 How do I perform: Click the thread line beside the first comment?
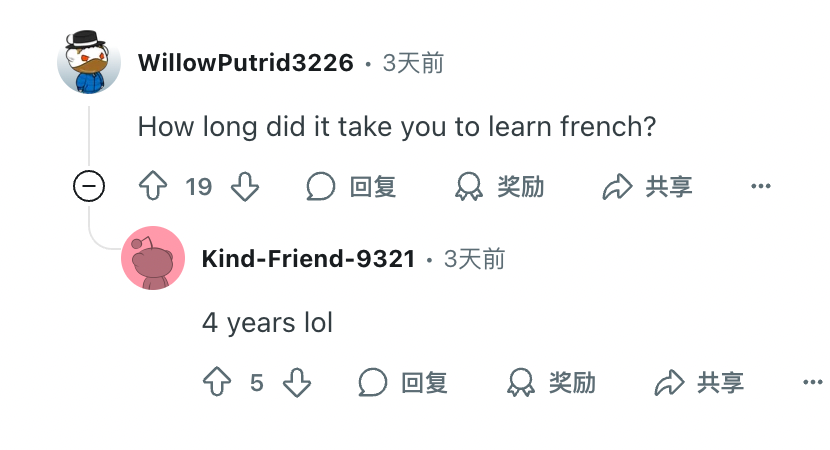tap(89, 137)
